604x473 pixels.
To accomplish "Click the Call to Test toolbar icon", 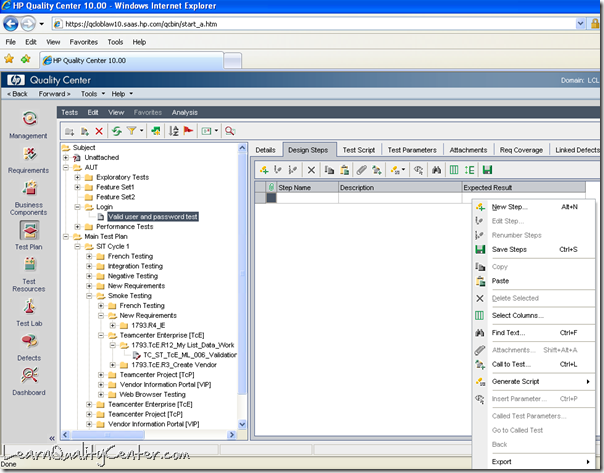I will click(377, 170).
